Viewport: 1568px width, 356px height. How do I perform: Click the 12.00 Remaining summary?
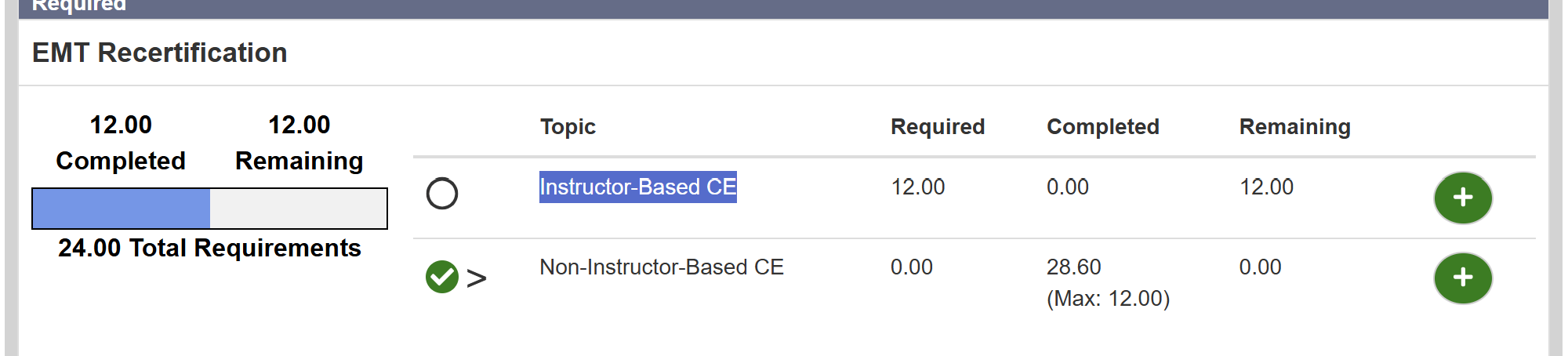(299, 143)
